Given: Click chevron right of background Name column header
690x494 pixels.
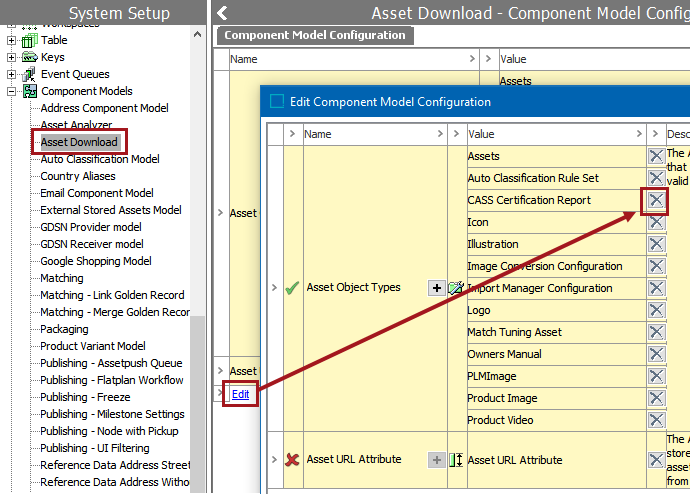Looking at the screenshot, I should [472, 59].
